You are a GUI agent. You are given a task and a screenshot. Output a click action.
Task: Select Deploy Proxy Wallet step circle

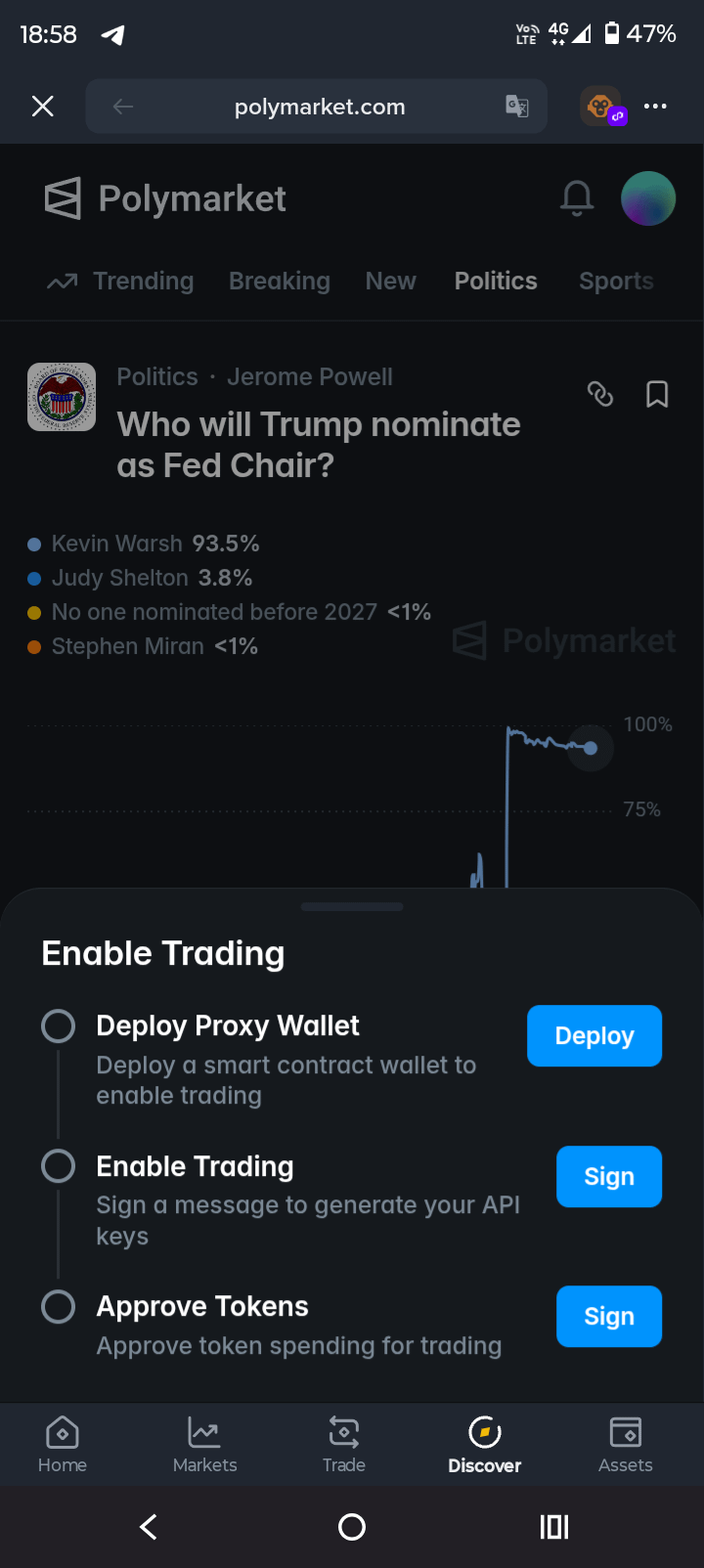(59, 1025)
